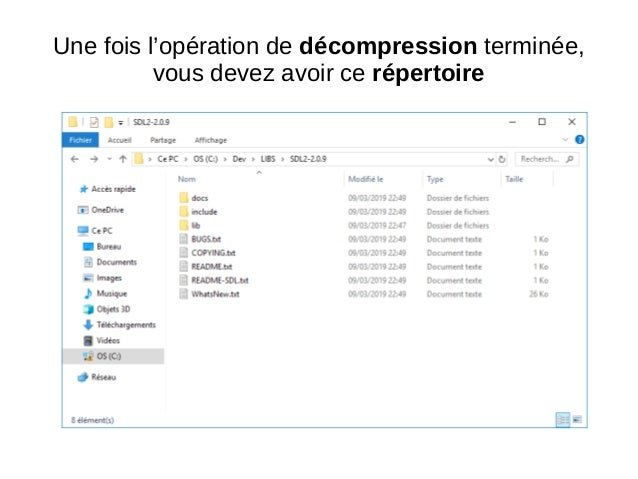
Task: Sort files by the Type column
Action: 435,179
